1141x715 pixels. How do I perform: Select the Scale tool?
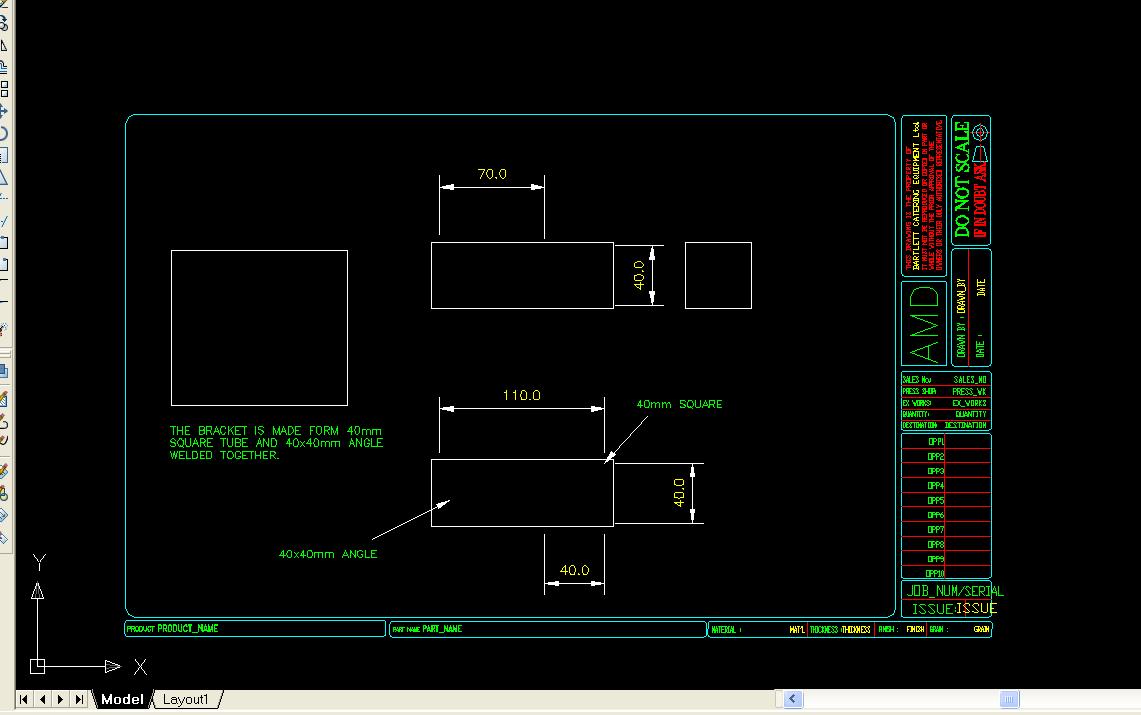click(4, 155)
